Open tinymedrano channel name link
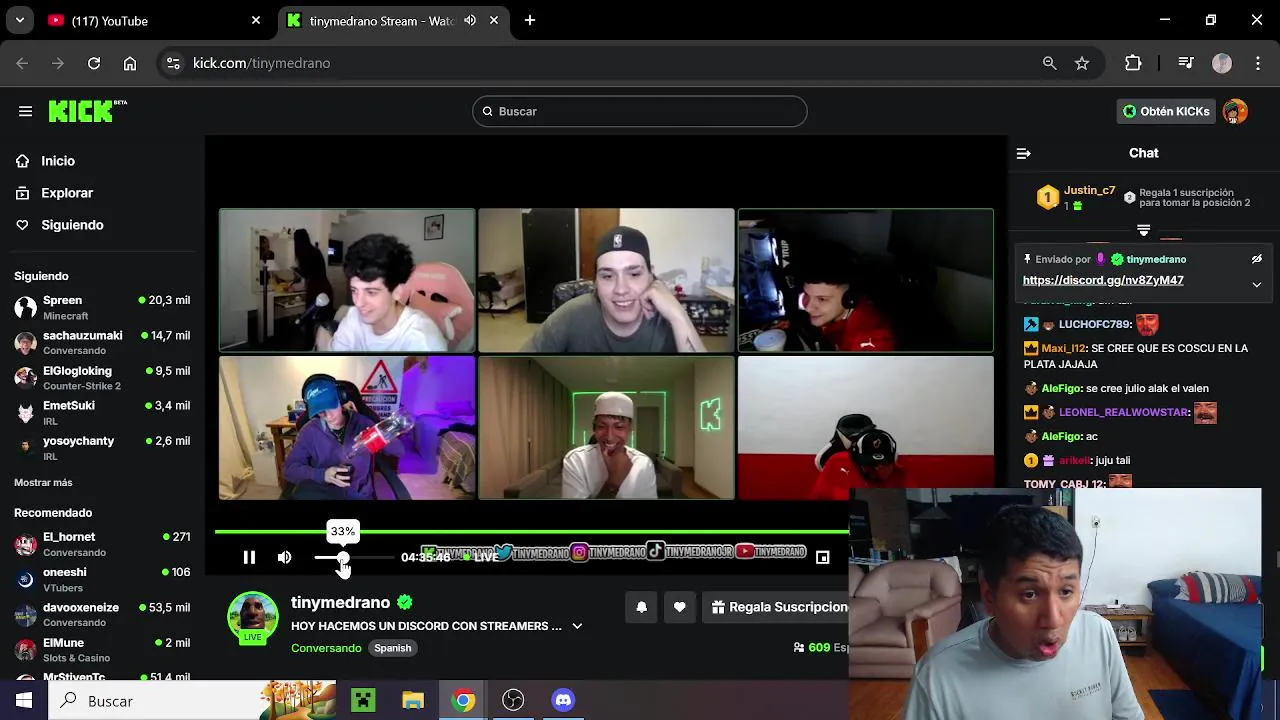Viewport: 1280px width, 720px height. pos(340,602)
